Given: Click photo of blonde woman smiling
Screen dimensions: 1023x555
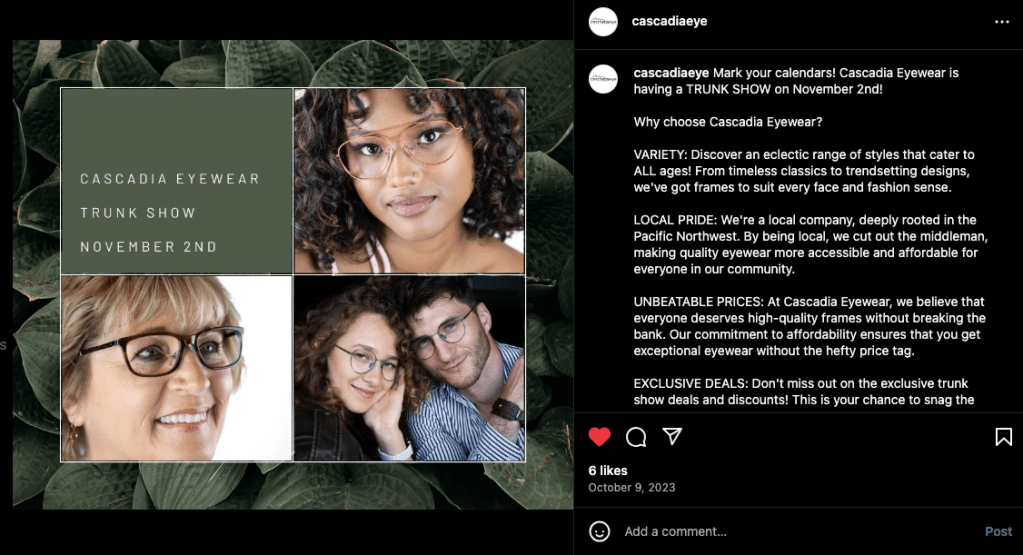Looking at the screenshot, I should coord(176,368).
